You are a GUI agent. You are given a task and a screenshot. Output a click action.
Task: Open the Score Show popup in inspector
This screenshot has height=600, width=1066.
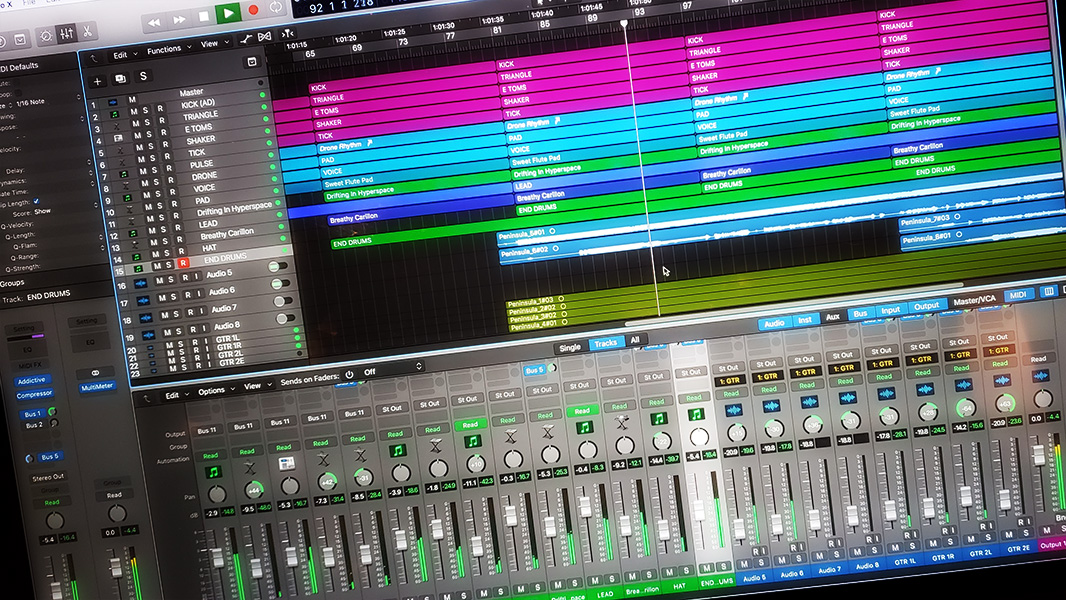tap(43, 211)
